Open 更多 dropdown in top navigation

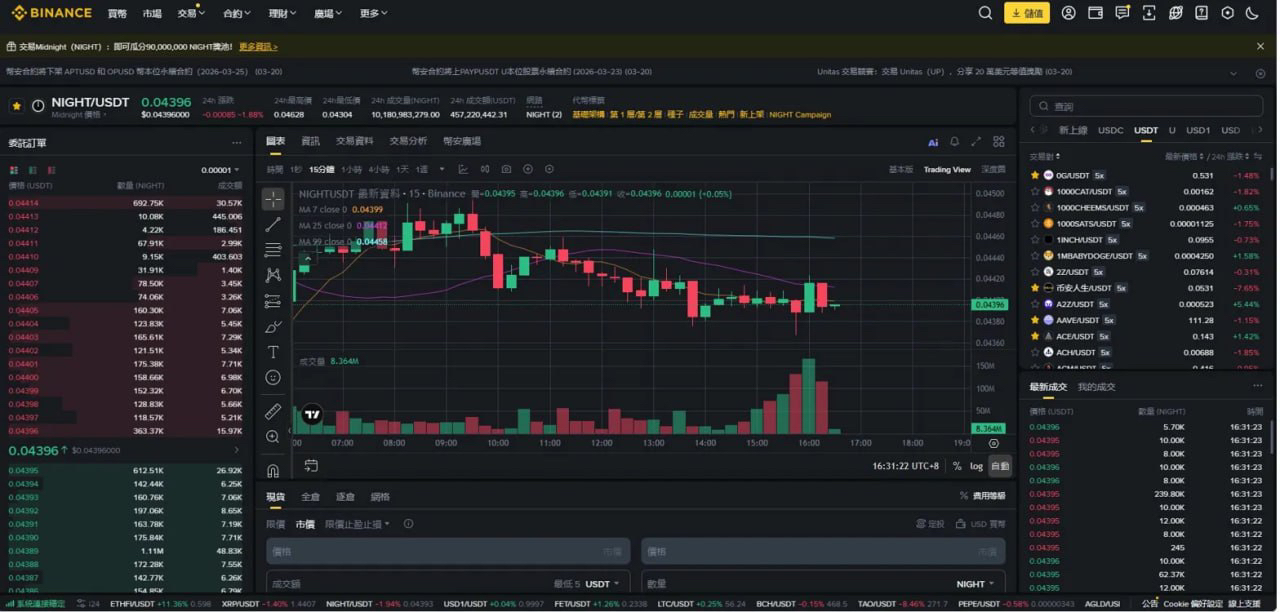click(373, 13)
